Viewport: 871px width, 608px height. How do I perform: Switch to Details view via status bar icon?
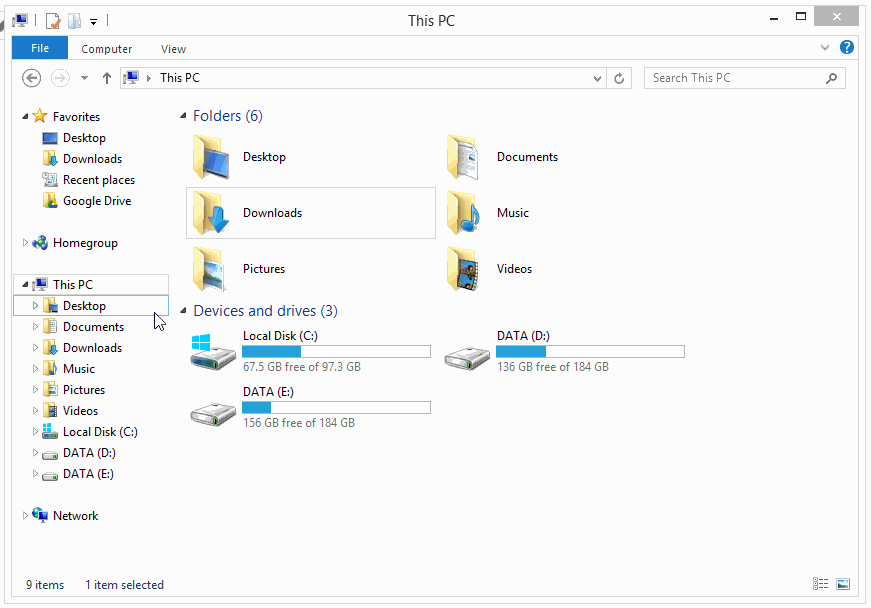pos(820,584)
